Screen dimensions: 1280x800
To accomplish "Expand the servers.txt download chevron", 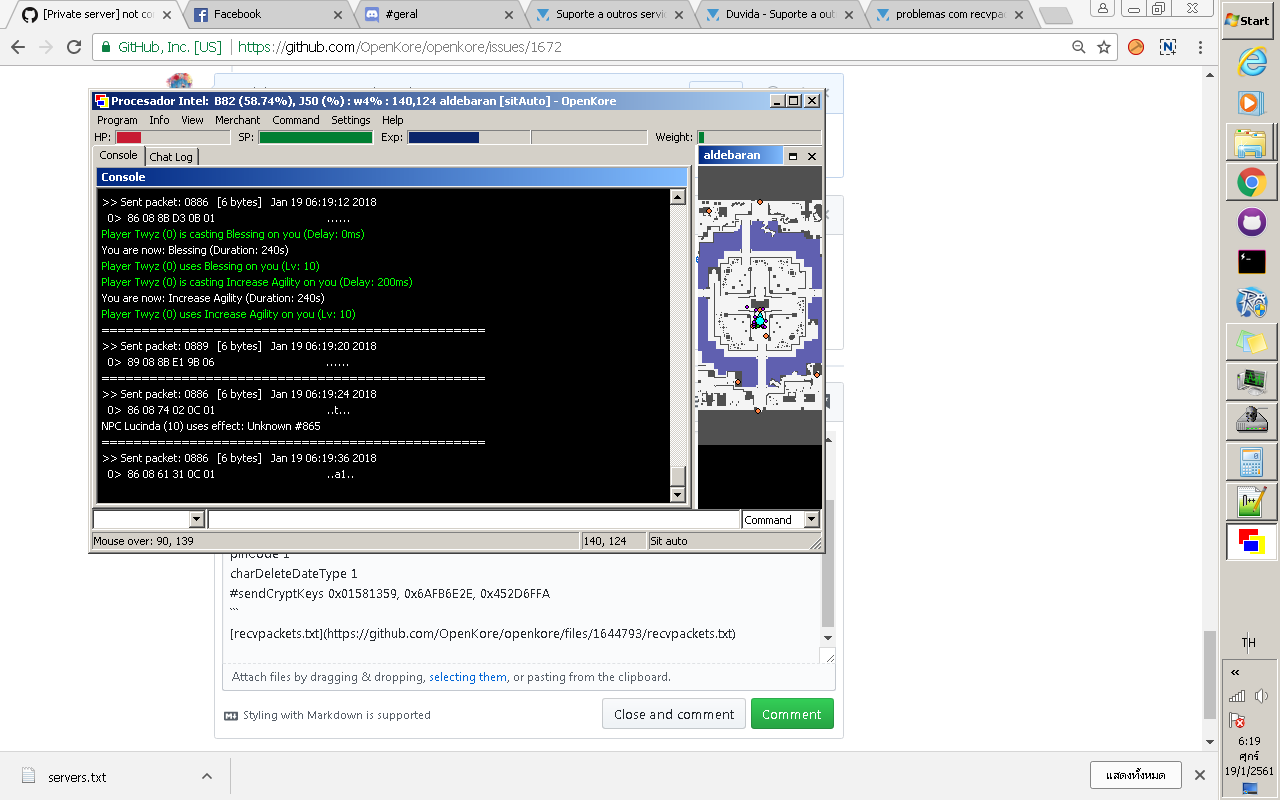I will [x=206, y=776].
